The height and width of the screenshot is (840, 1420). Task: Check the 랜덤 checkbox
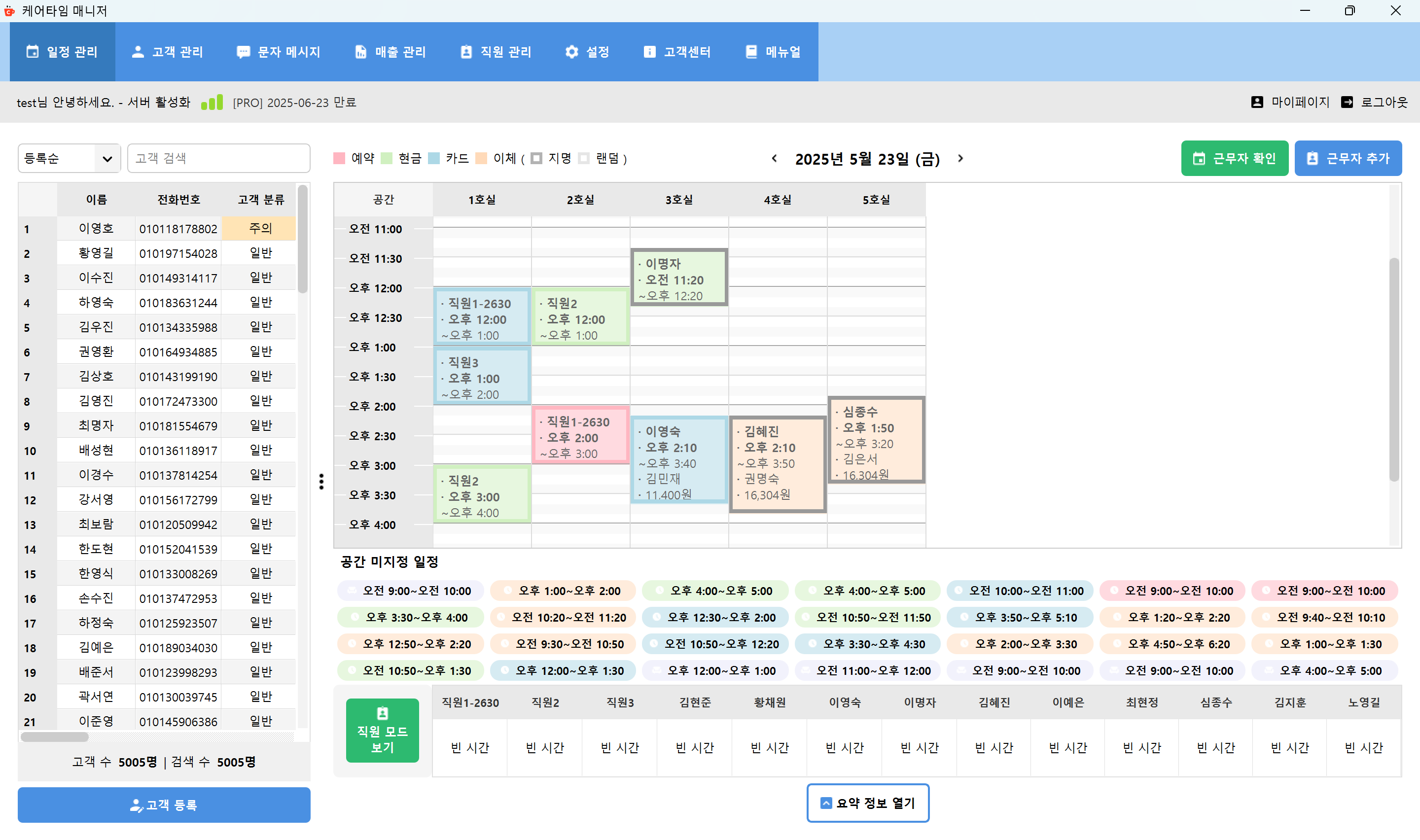point(584,159)
